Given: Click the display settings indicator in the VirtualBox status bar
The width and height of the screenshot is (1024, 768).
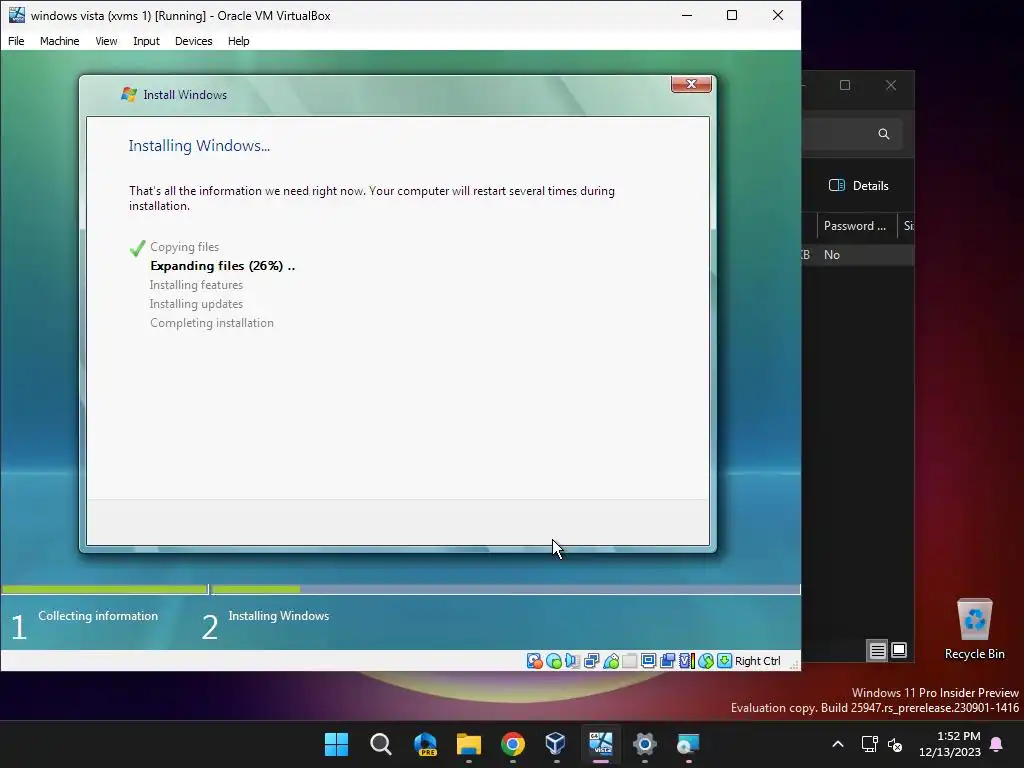Looking at the screenshot, I should 648,661.
